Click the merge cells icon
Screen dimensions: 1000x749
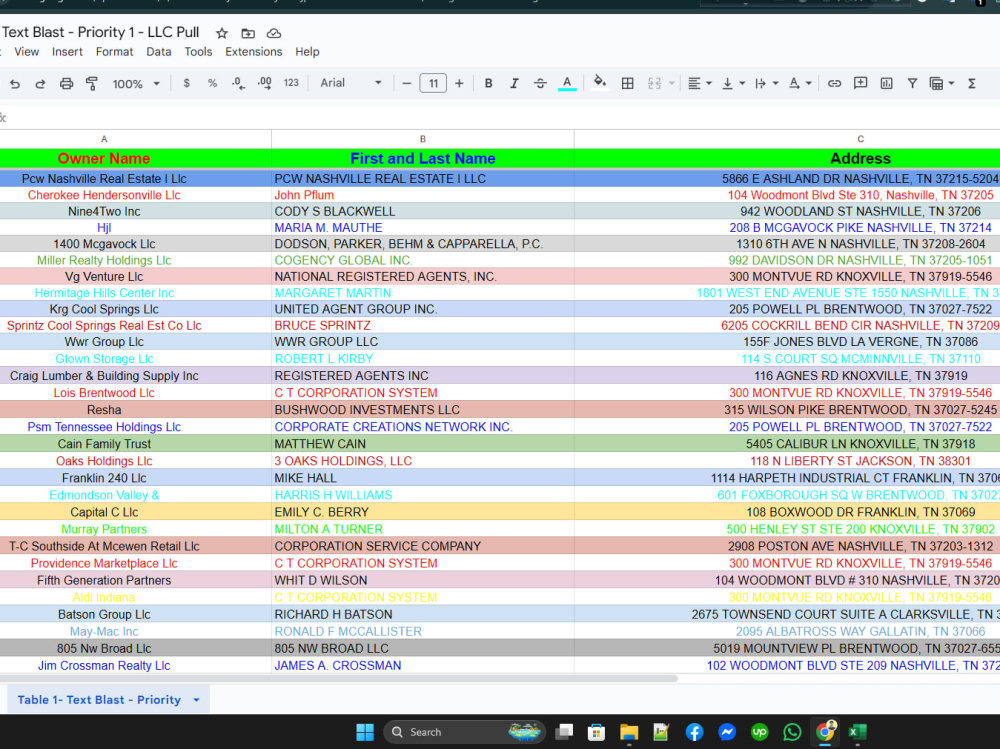coord(654,84)
